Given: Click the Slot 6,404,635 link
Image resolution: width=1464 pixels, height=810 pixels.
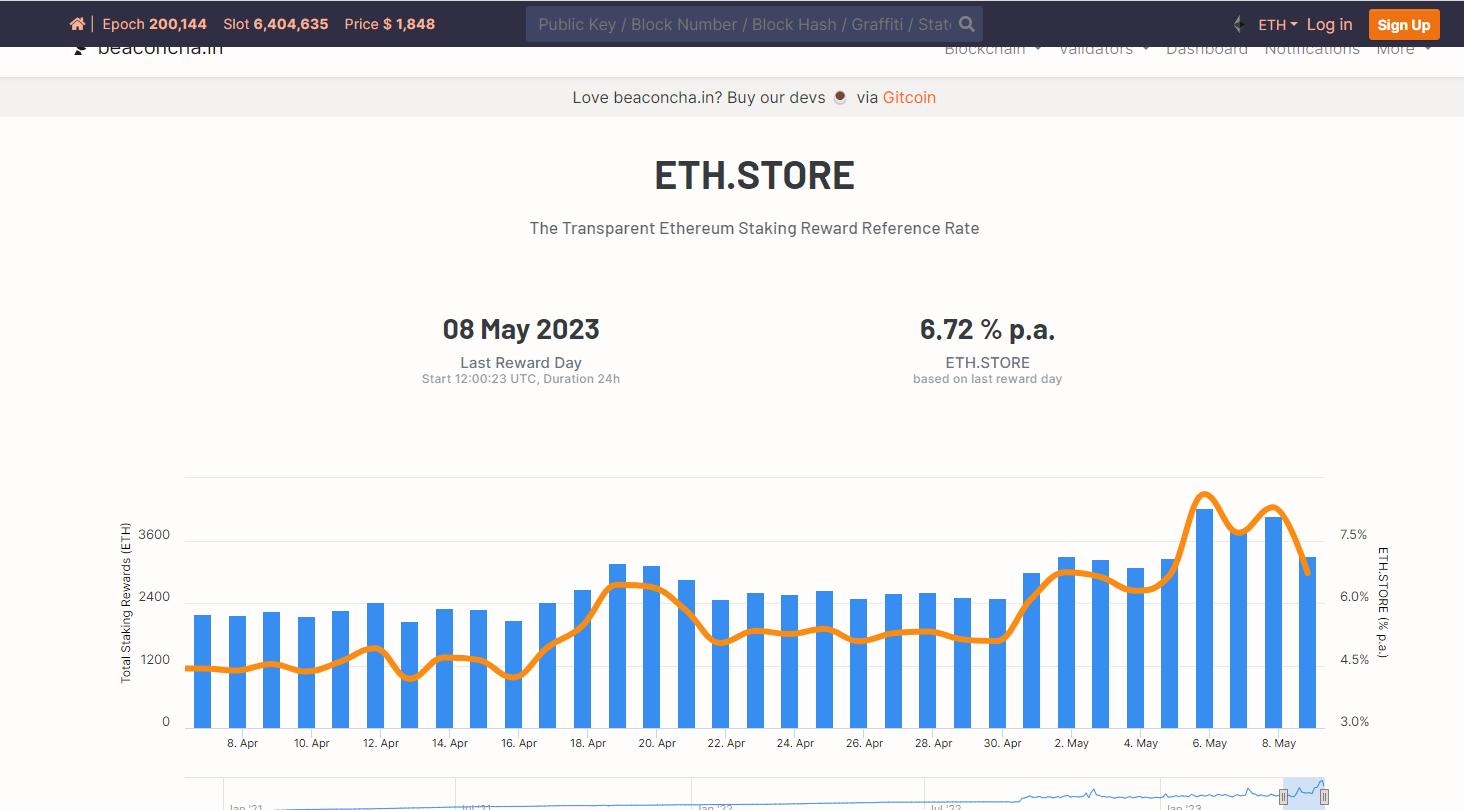Looking at the screenshot, I should click(275, 24).
